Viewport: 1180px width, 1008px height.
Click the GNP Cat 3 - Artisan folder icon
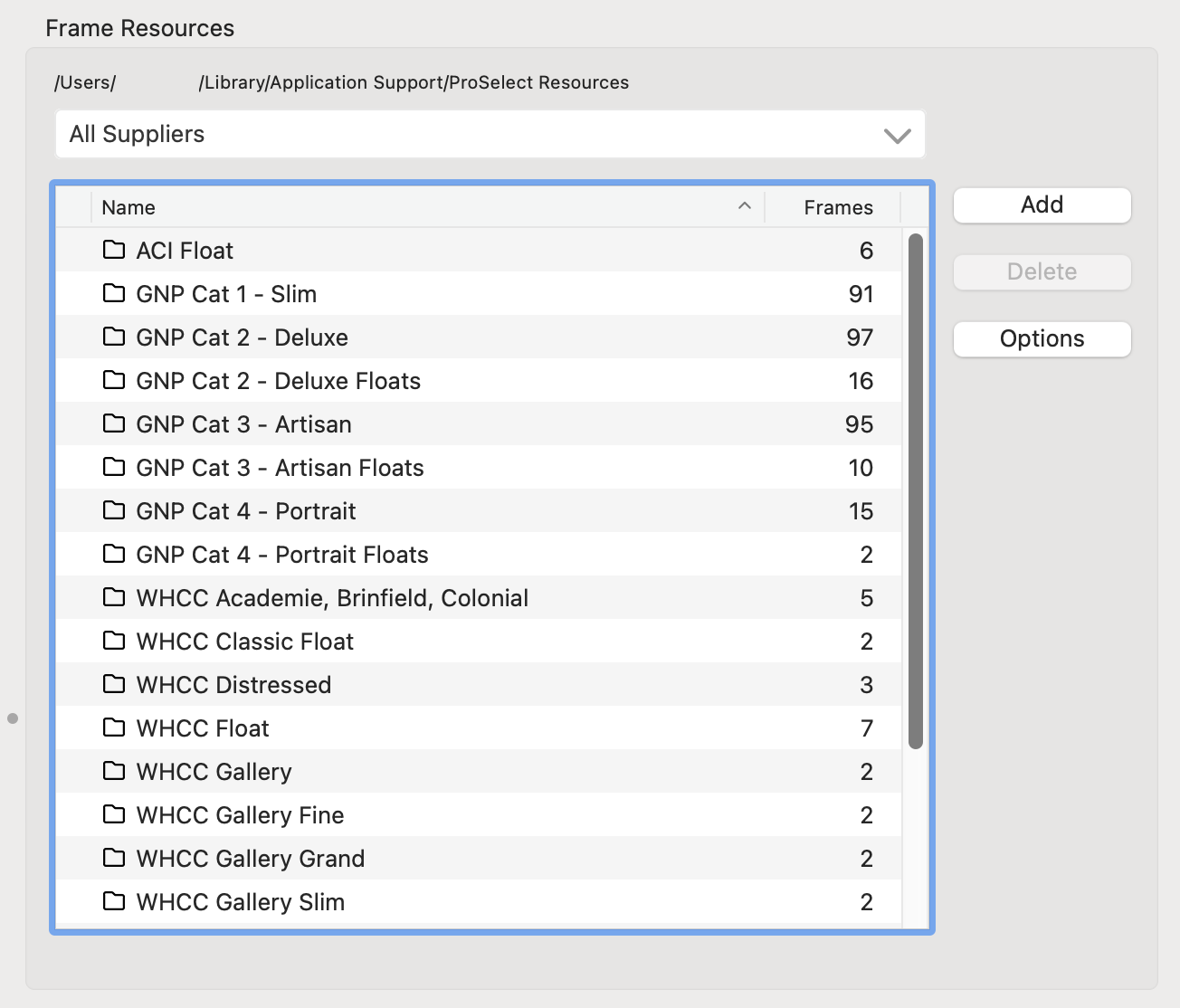coord(114,423)
